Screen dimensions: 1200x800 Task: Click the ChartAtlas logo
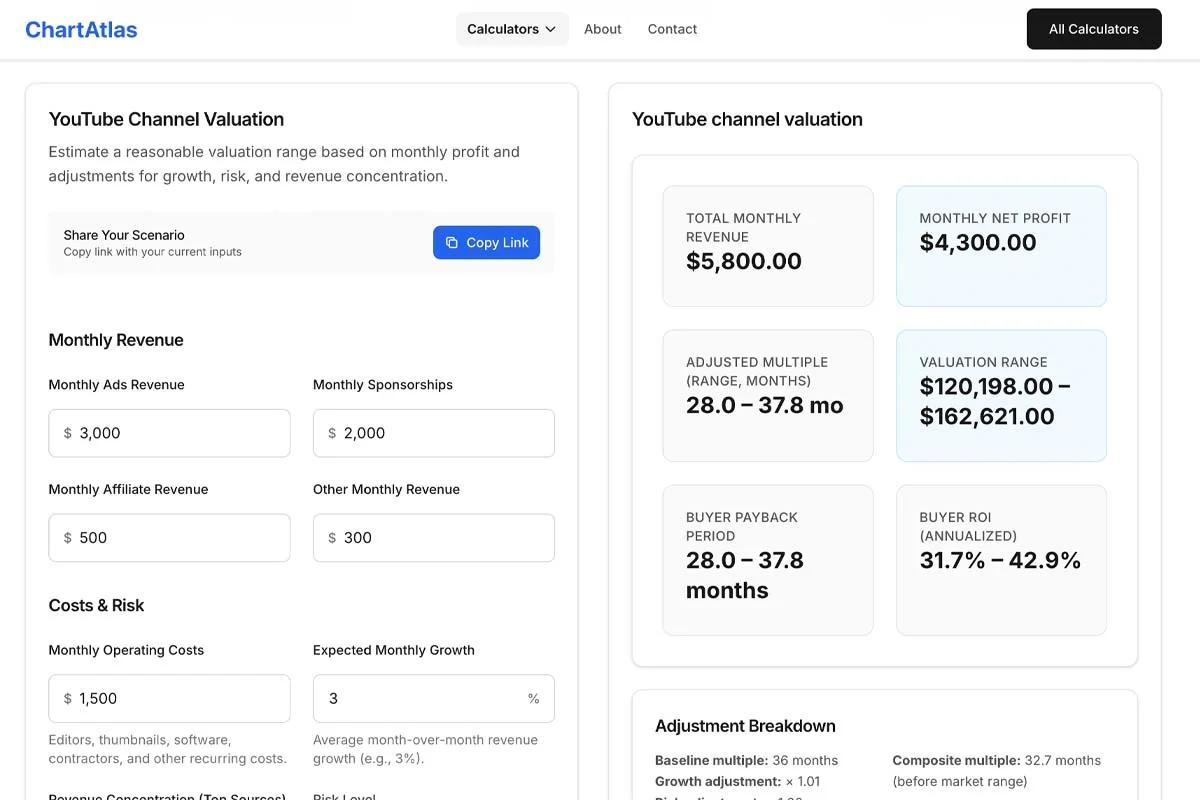[81, 29]
